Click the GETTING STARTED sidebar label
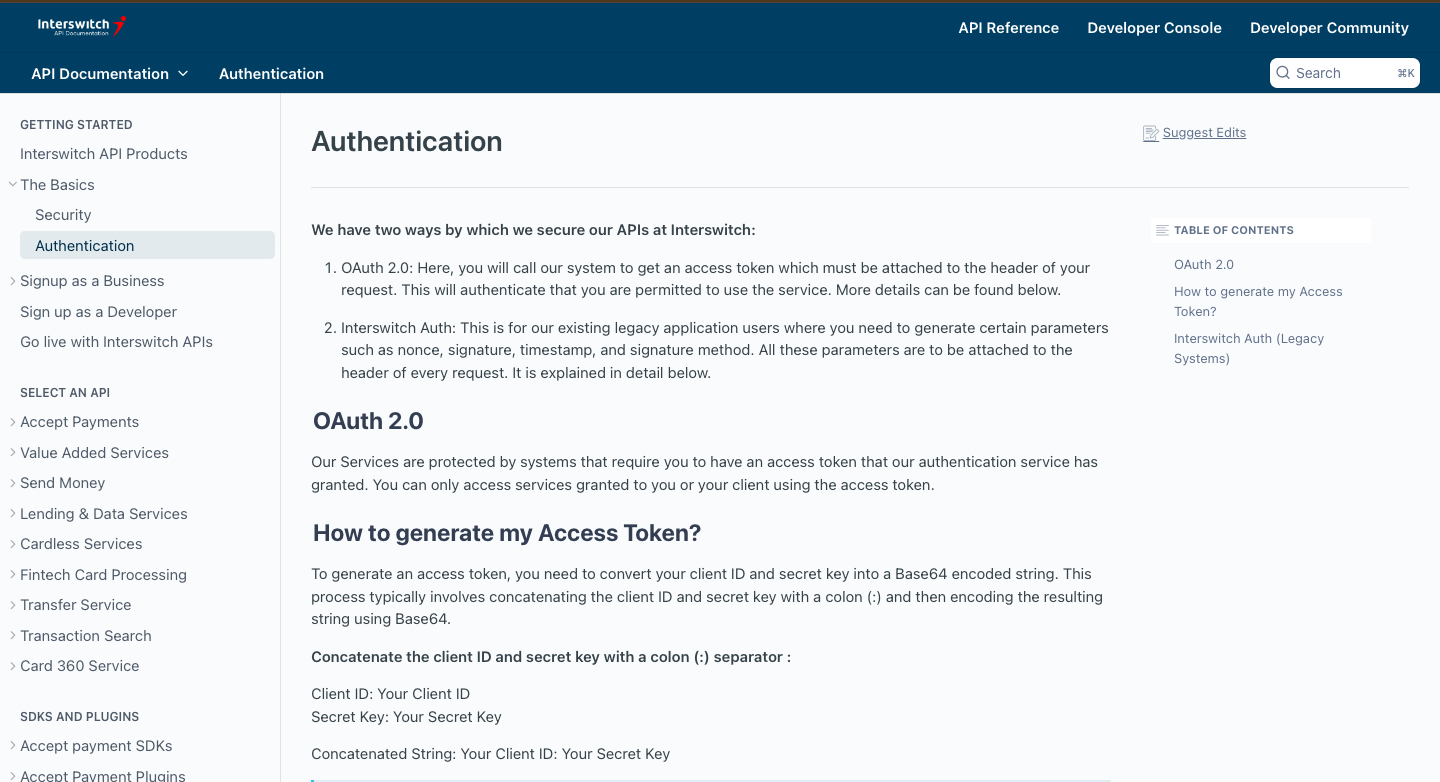Viewport: 1440px width, 782px height. (x=76, y=125)
